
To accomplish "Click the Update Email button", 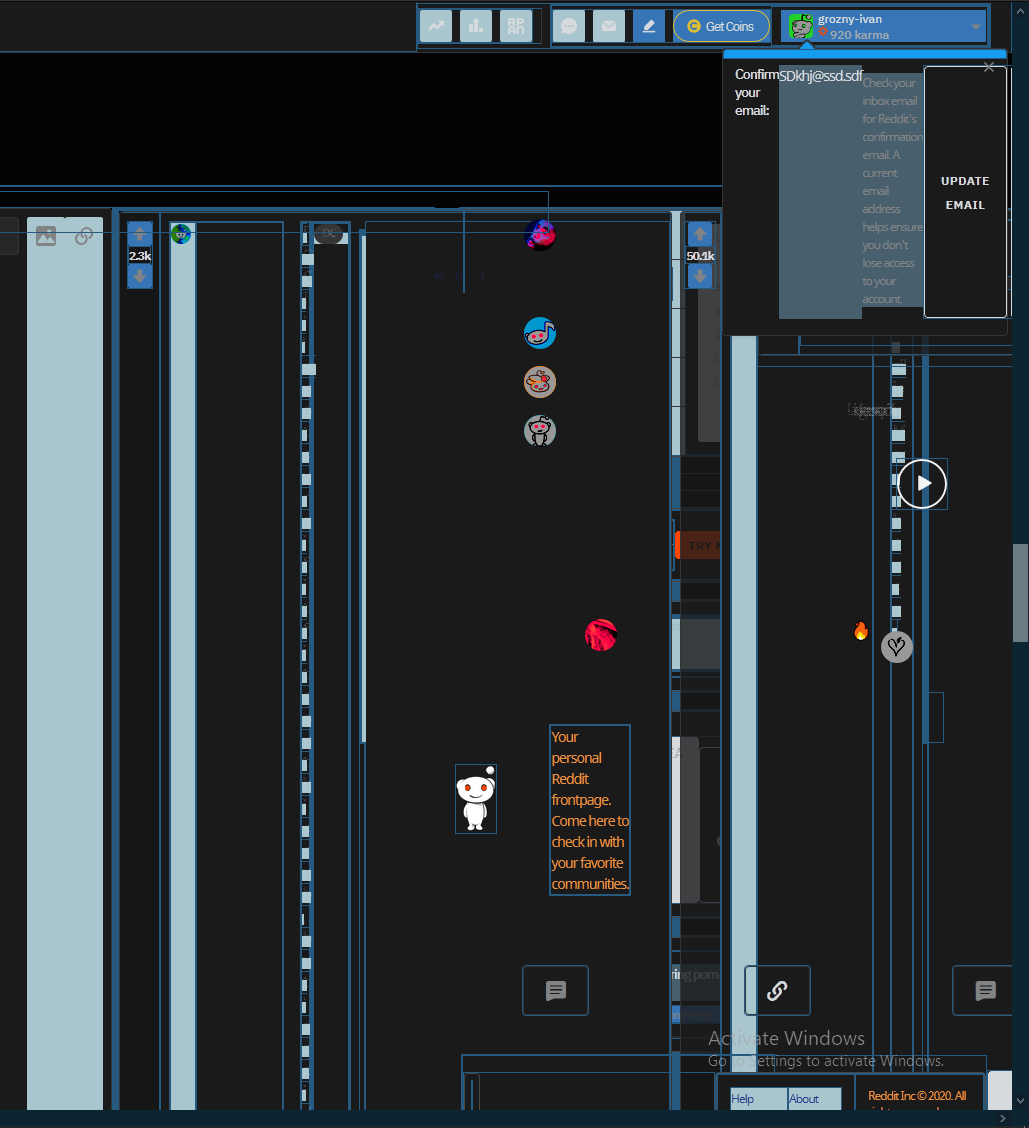I will [964, 192].
